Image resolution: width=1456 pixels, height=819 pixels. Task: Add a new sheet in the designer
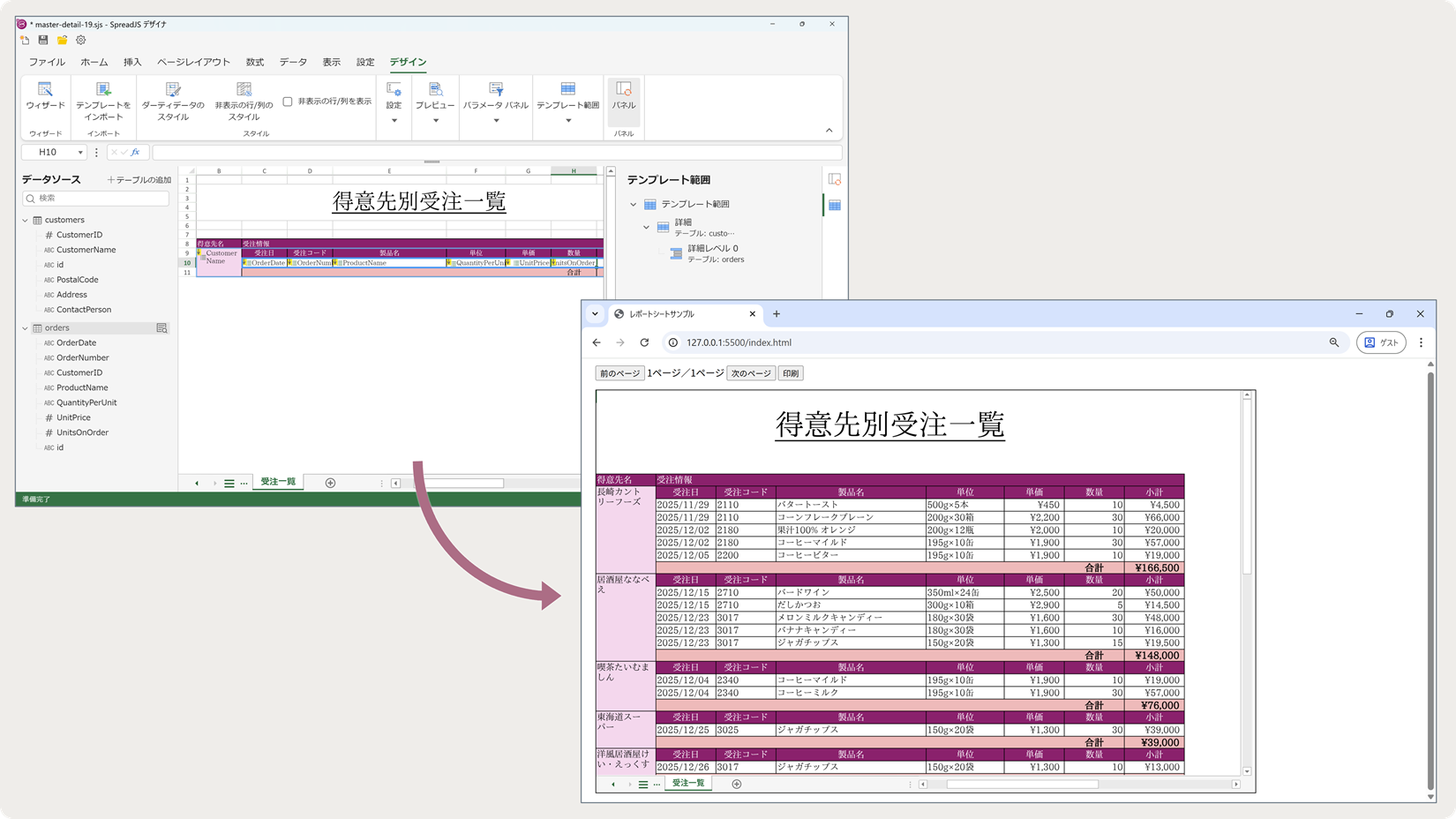point(330,483)
